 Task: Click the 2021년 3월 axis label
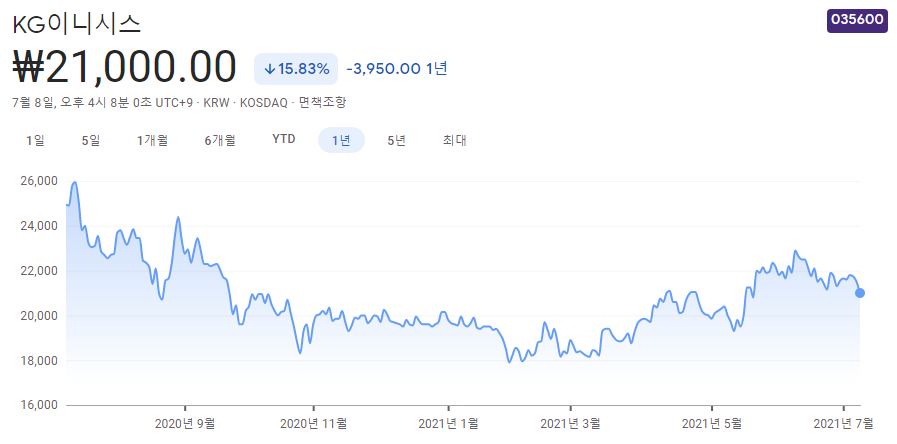570,424
